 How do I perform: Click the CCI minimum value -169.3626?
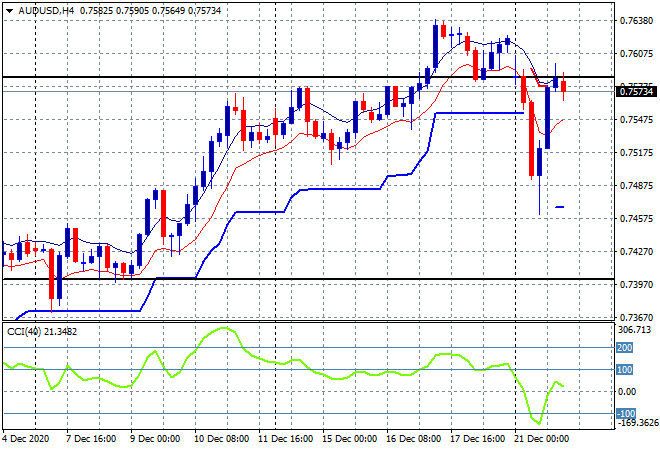[x=637, y=422]
